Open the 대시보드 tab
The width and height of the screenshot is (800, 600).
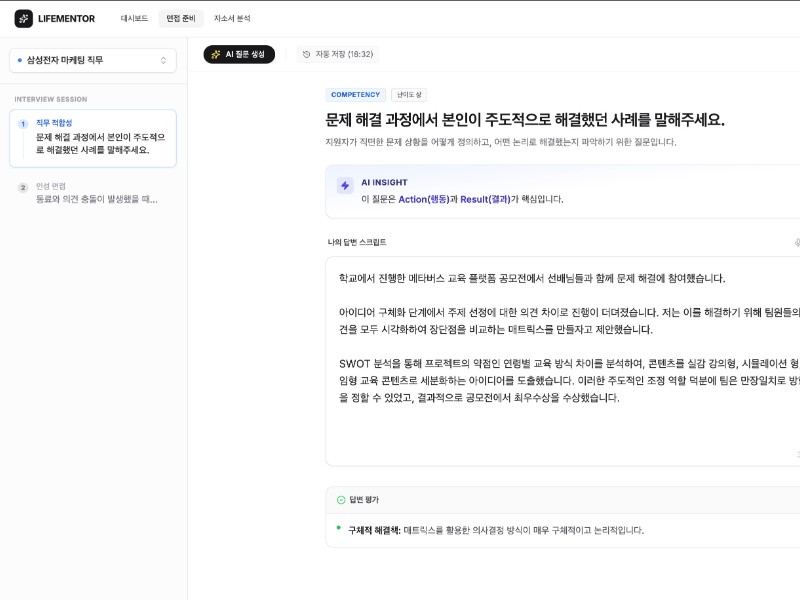click(134, 18)
